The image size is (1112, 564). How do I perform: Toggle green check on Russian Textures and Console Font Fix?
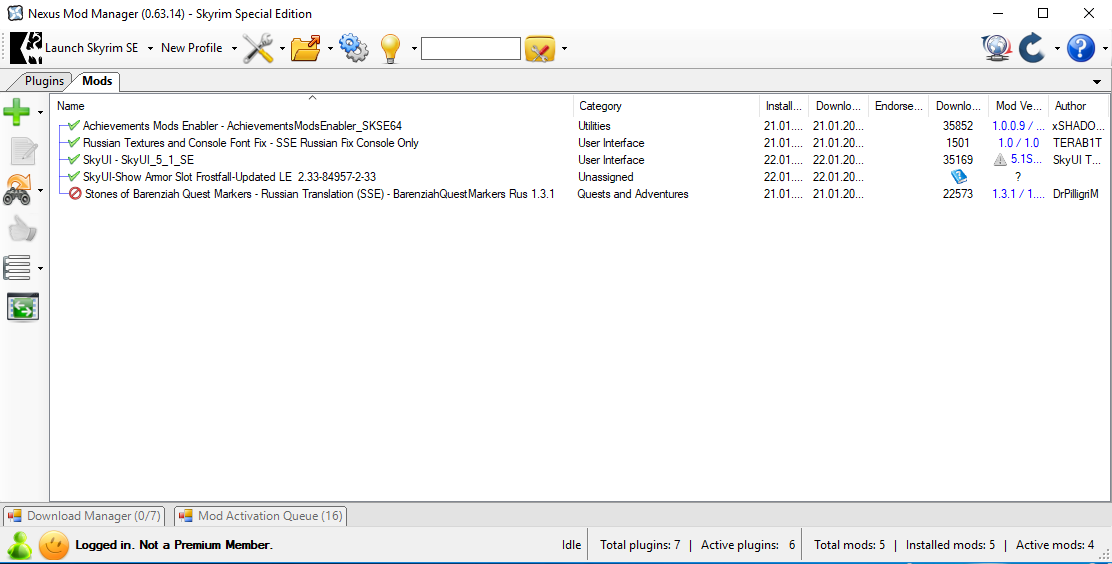click(x=74, y=143)
